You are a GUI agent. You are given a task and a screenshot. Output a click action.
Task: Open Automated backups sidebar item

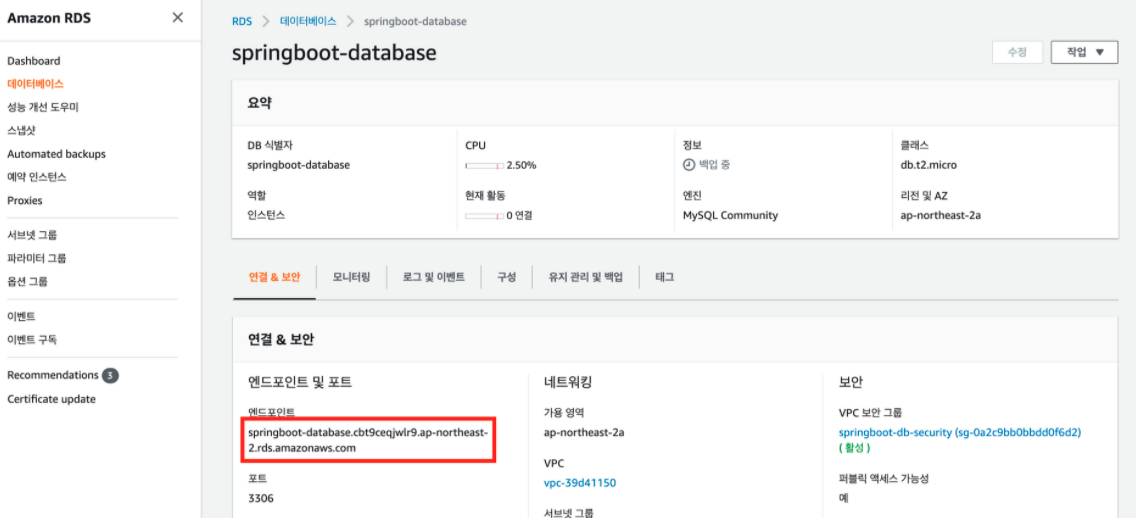point(57,154)
